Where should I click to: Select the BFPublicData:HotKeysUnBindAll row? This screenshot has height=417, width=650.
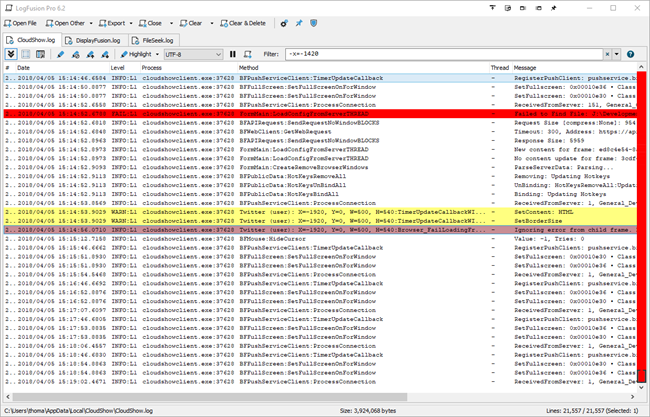click(320, 185)
